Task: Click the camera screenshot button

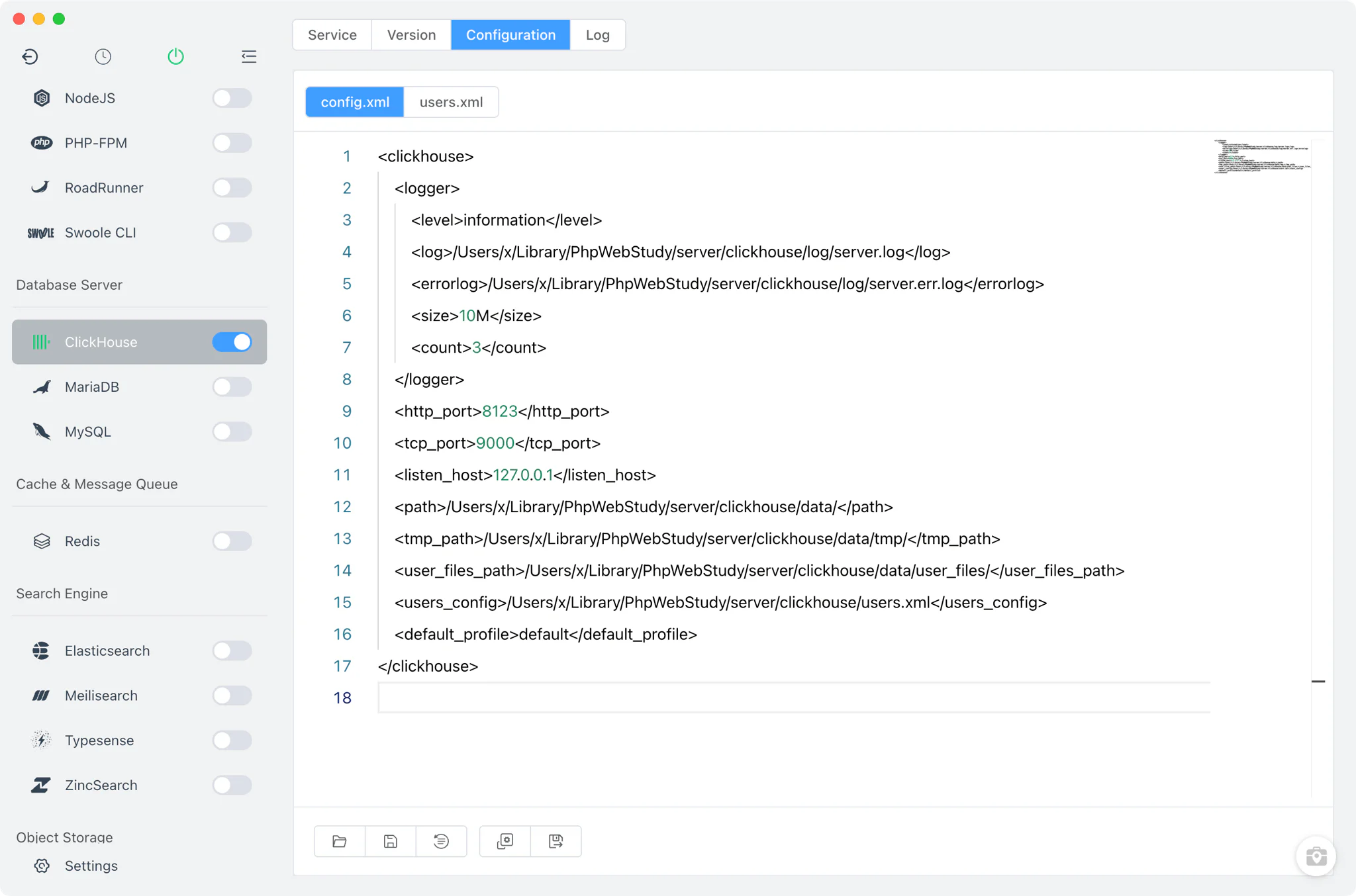Action: (1316, 856)
